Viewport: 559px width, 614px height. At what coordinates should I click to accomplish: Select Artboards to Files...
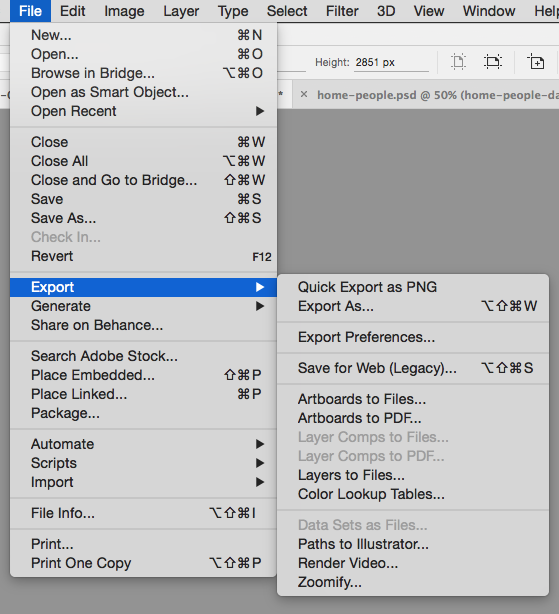[413, 399]
